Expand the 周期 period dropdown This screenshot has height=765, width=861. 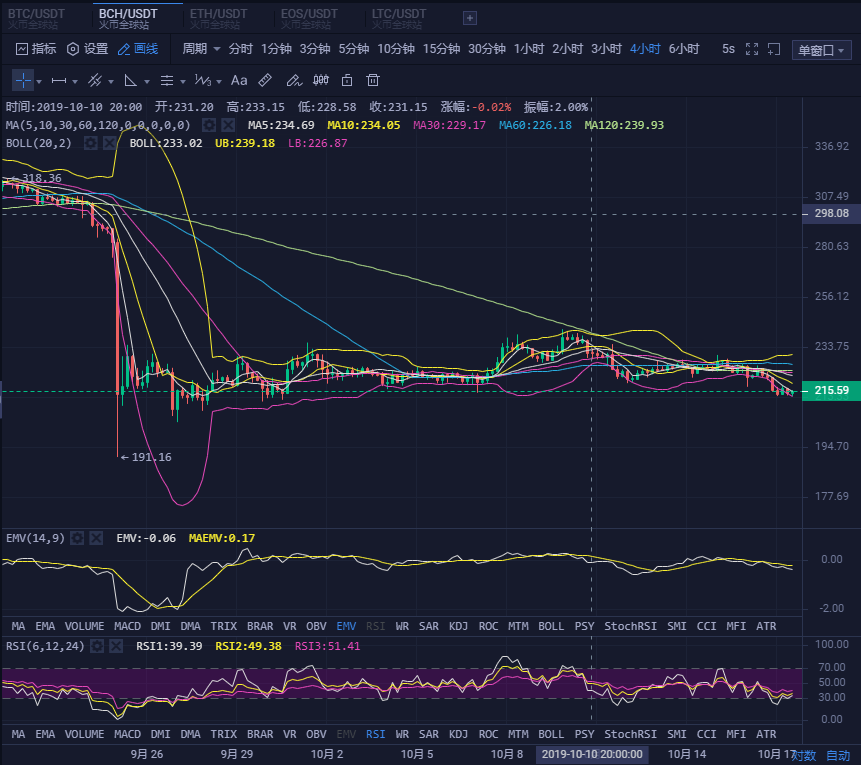pos(201,49)
